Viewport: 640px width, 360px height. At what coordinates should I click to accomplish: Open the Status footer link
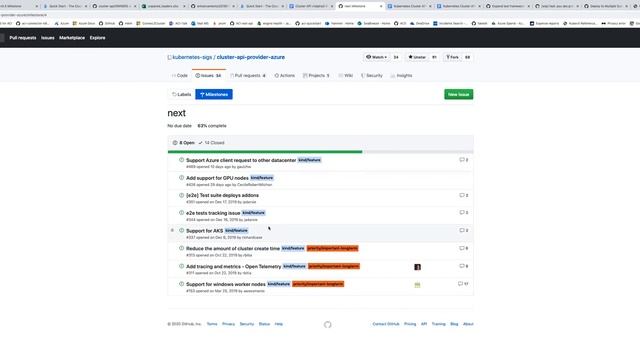click(x=264, y=324)
